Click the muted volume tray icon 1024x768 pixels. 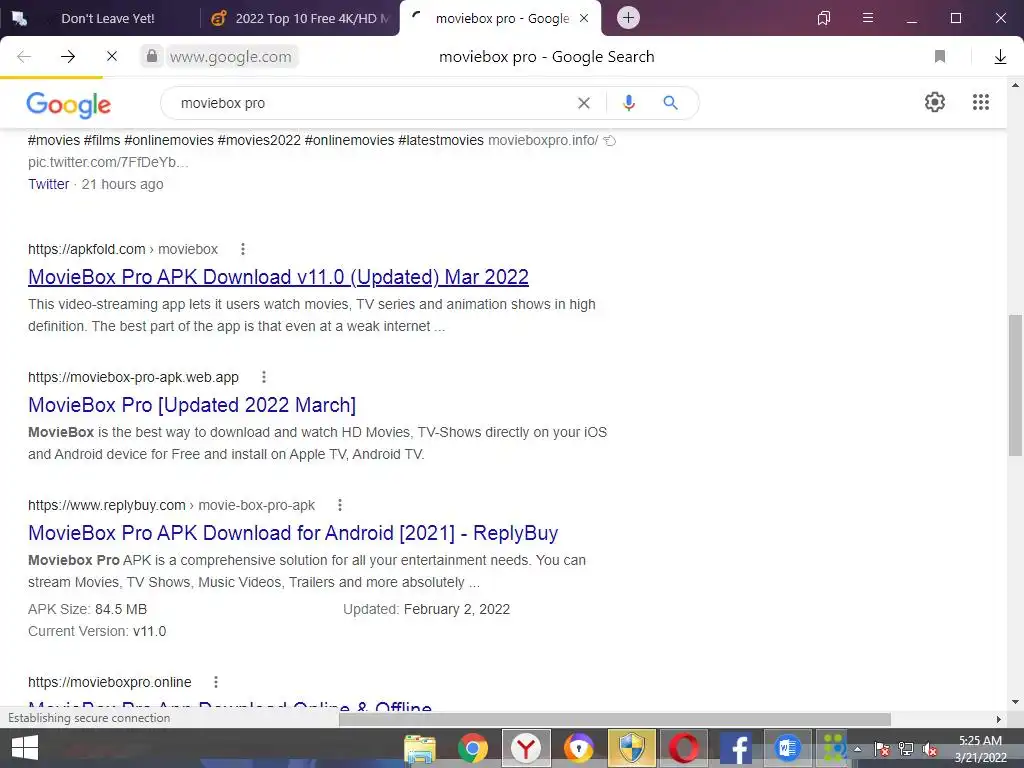[929, 749]
